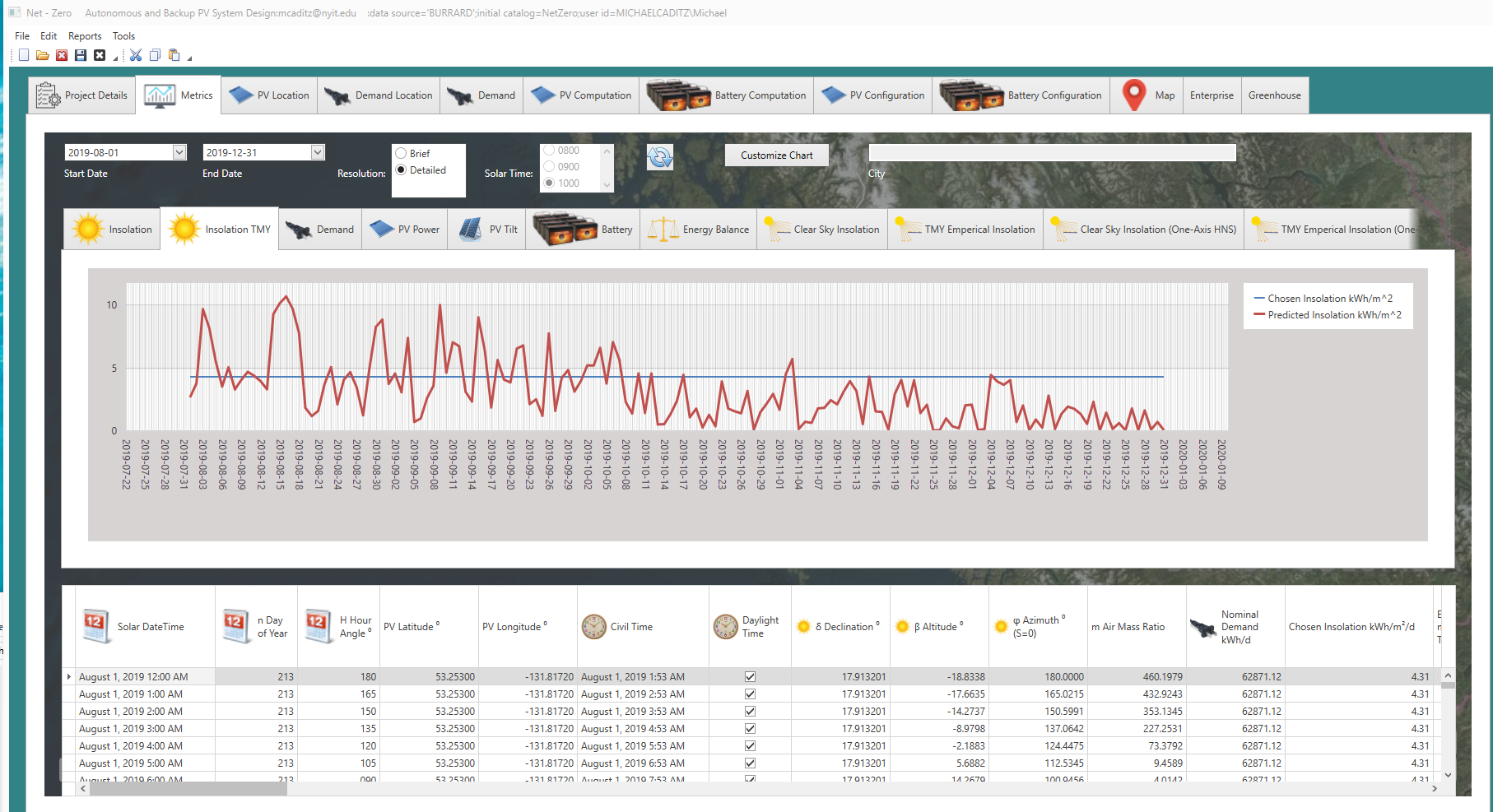Click the chart icon on Metrics tab
Screen dimensions: 1493x812
[x=160, y=95]
